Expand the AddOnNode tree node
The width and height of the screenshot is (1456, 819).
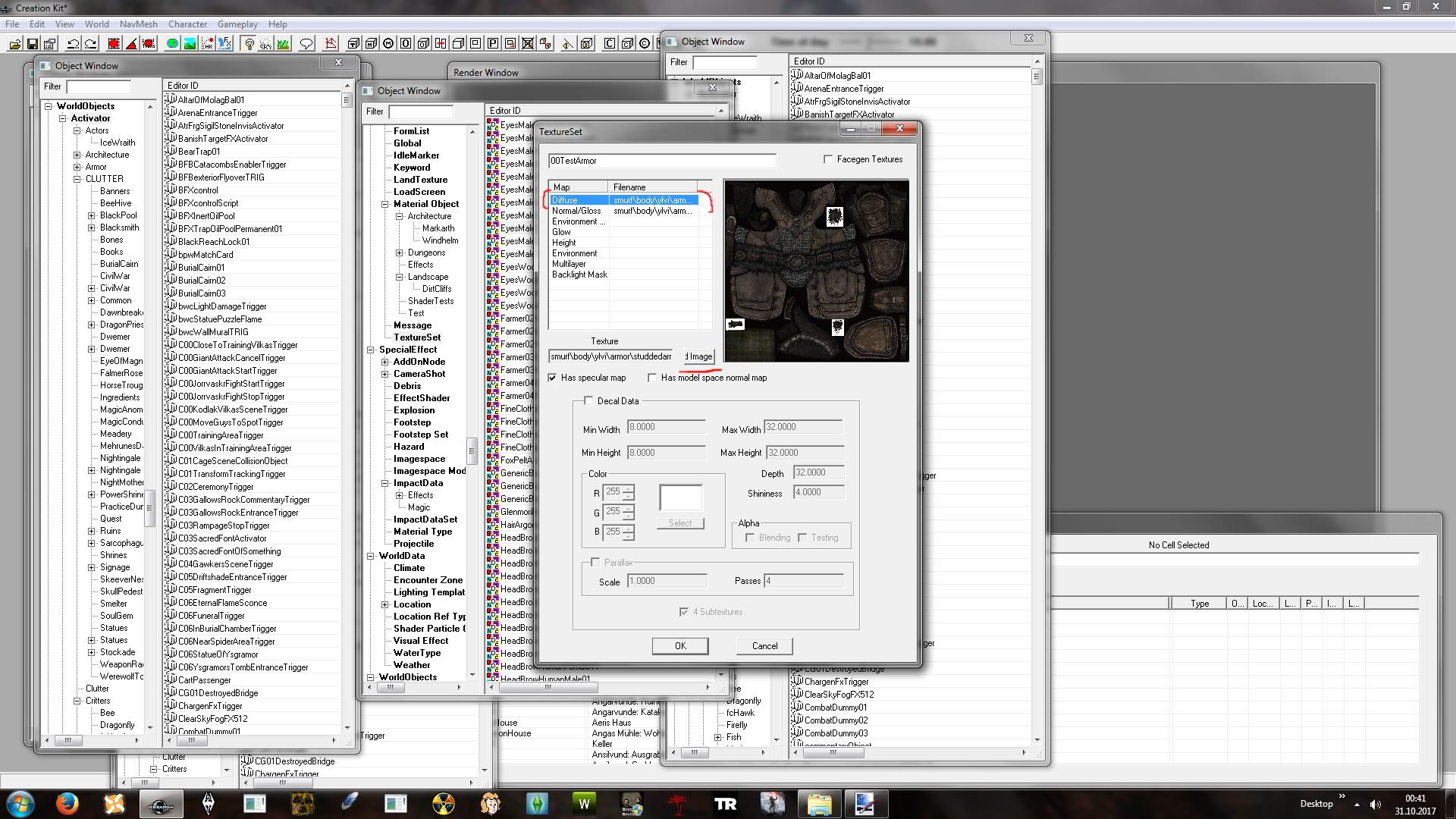(x=385, y=362)
